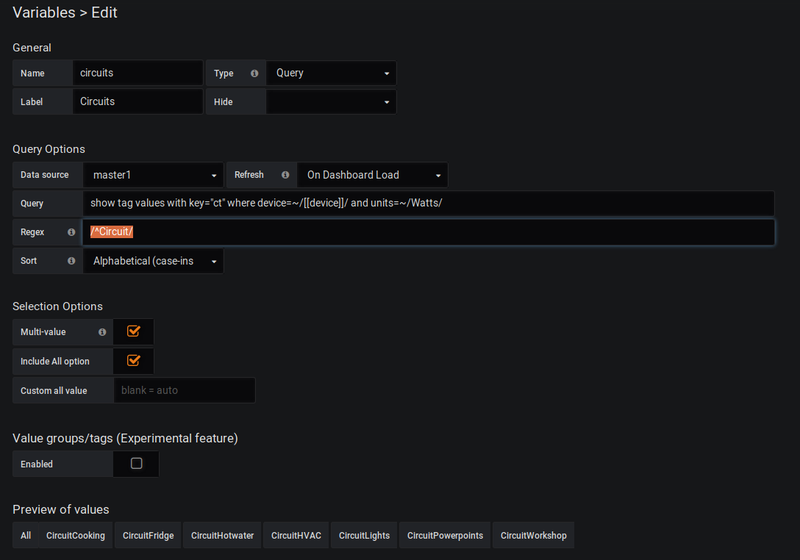Screen dimensions: 800x560
Task: Click the Sort info icon
Action: (x=71, y=261)
